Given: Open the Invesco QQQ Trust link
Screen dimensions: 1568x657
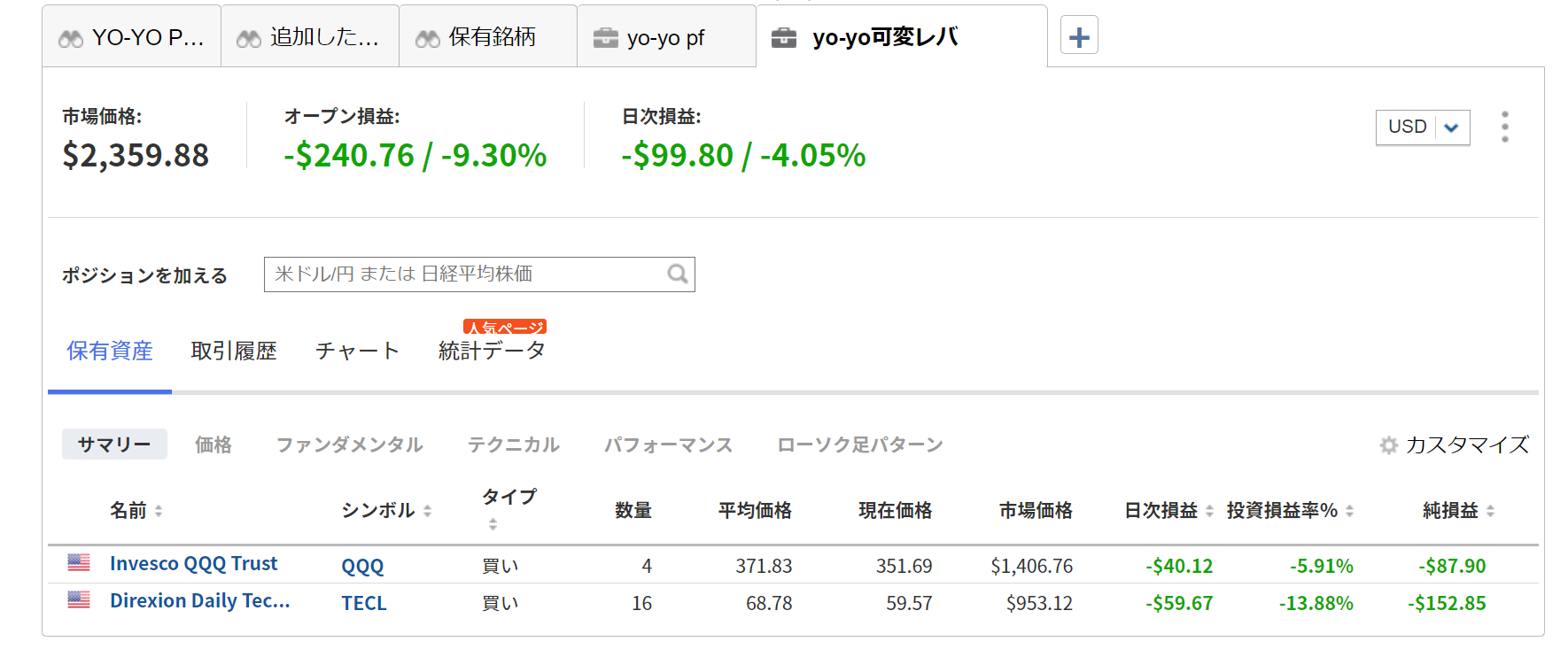Looking at the screenshot, I should click(x=193, y=563).
